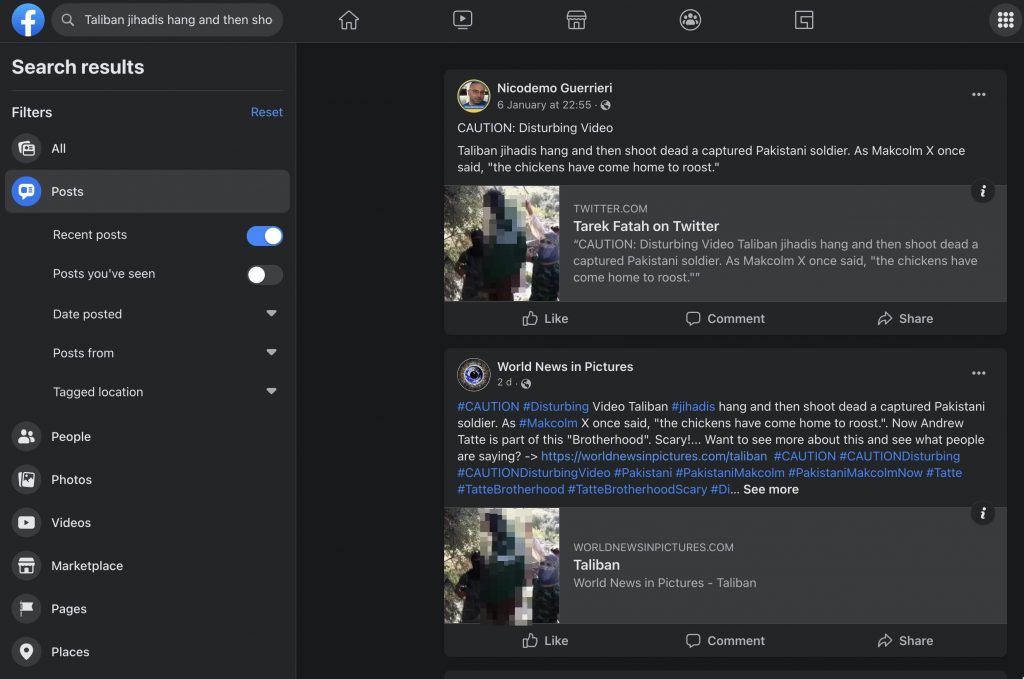
Task: Open World News in Pictures page name
Action: coord(565,367)
